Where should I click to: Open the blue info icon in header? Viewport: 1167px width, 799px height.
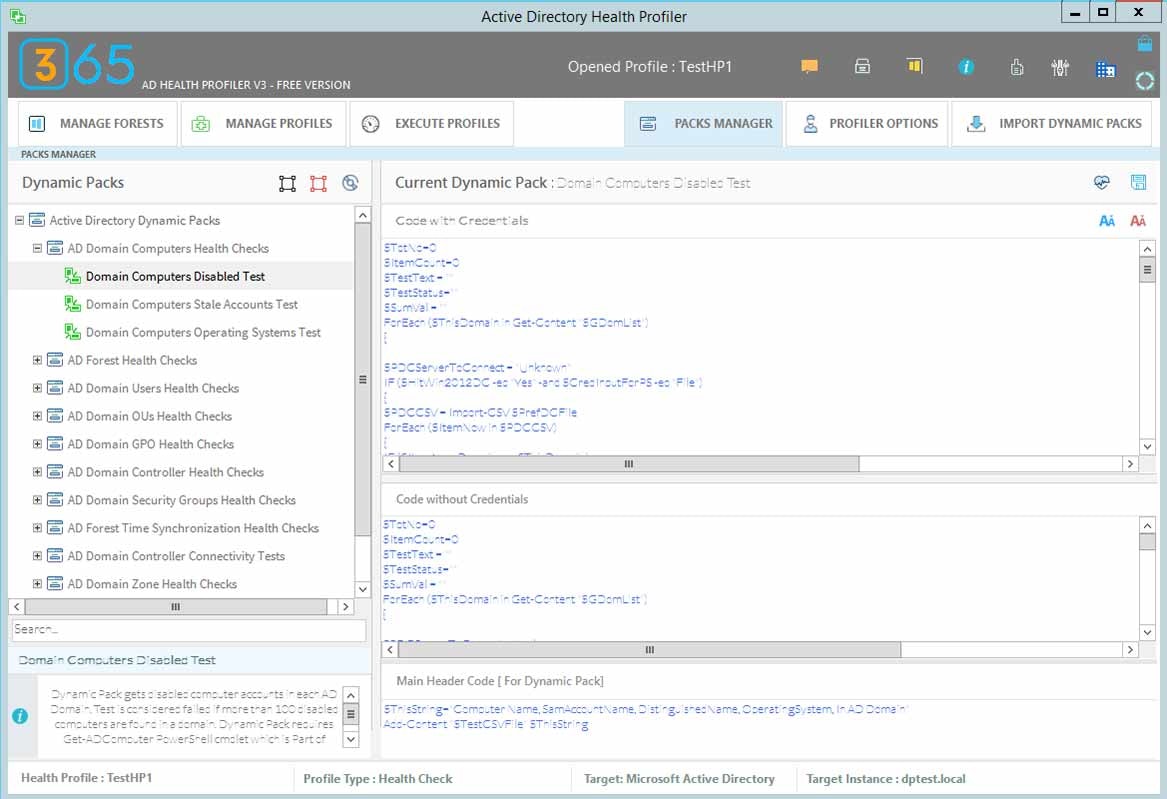(966, 67)
